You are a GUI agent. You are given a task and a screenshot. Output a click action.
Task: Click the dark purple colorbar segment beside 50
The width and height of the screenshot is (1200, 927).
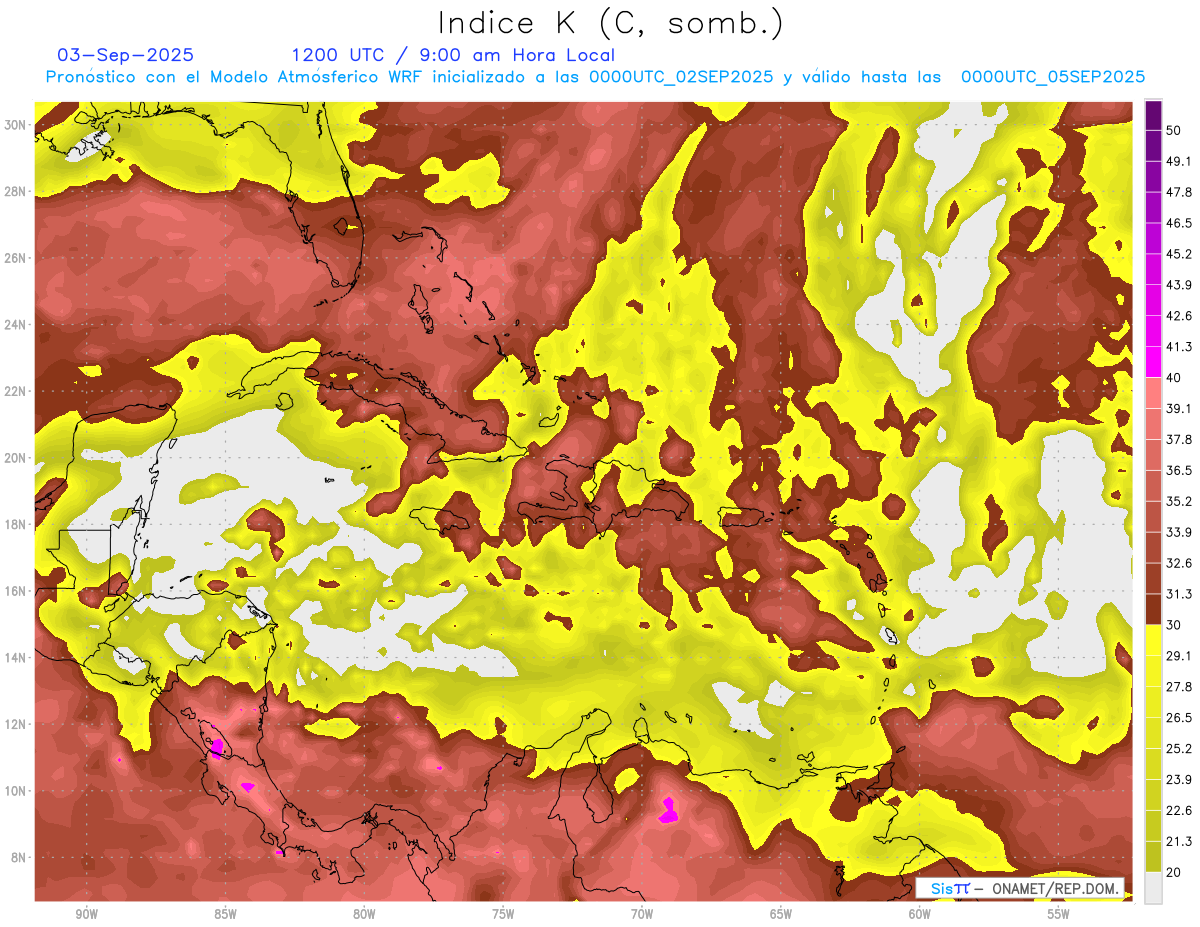1153,115
